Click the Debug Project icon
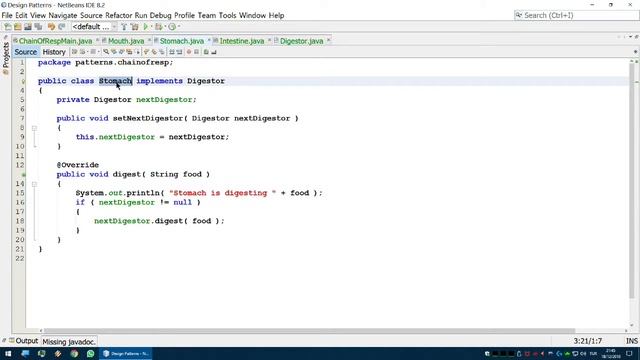This screenshot has height=360, width=640. [x=158, y=27]
